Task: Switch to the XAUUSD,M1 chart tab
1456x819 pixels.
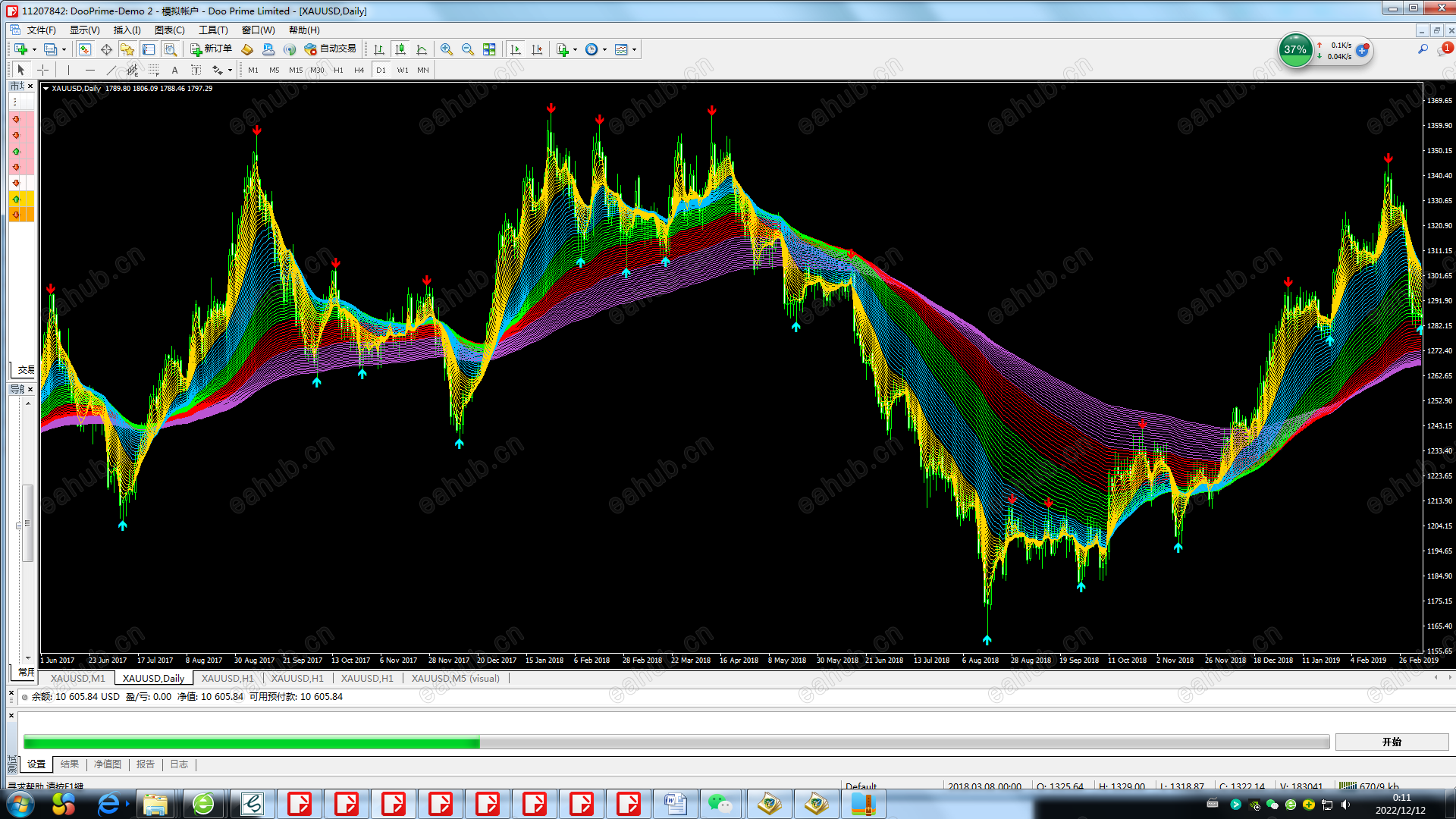Action: pyautogui.click(x=78, y=678)
